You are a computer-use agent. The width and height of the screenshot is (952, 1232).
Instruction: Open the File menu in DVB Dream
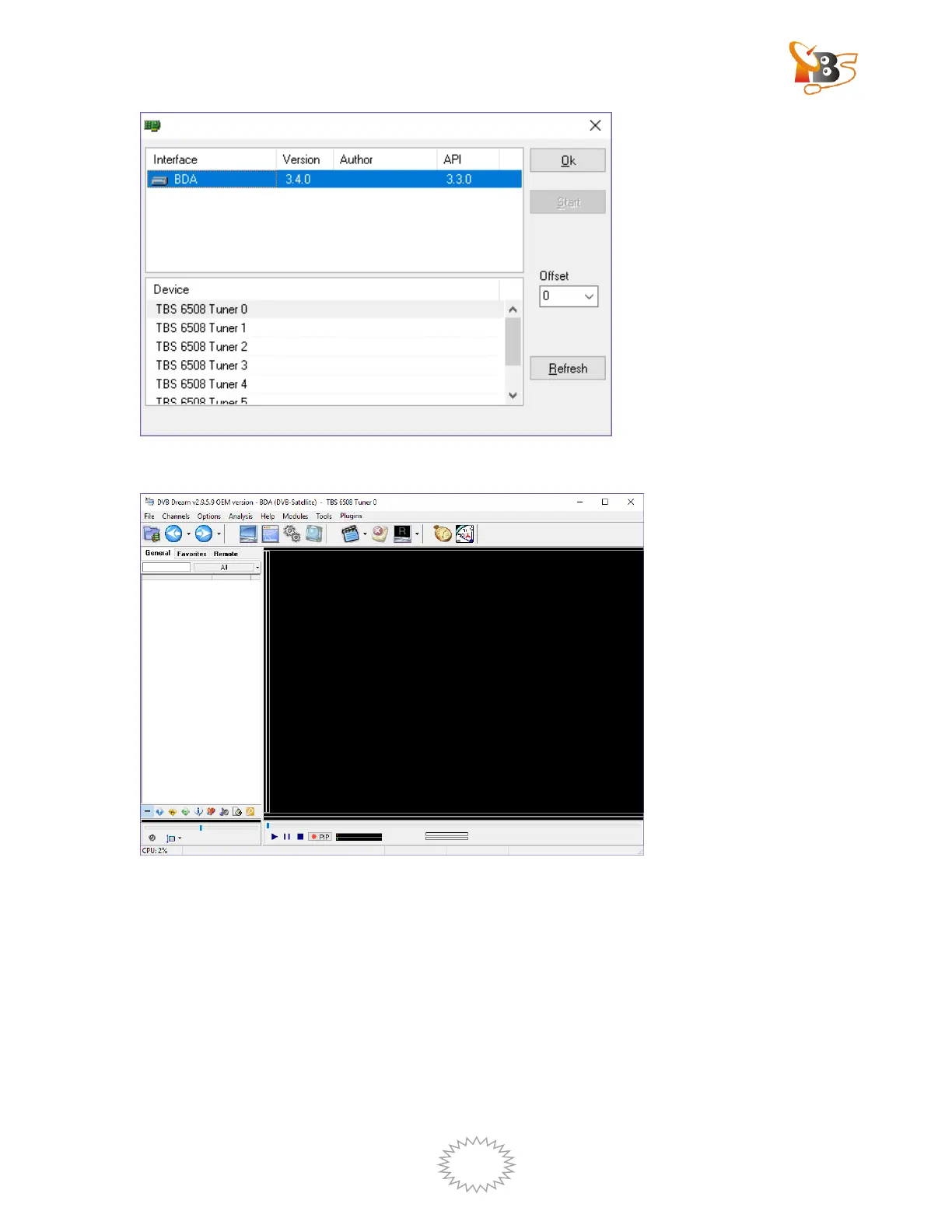[x=149, y=516]
